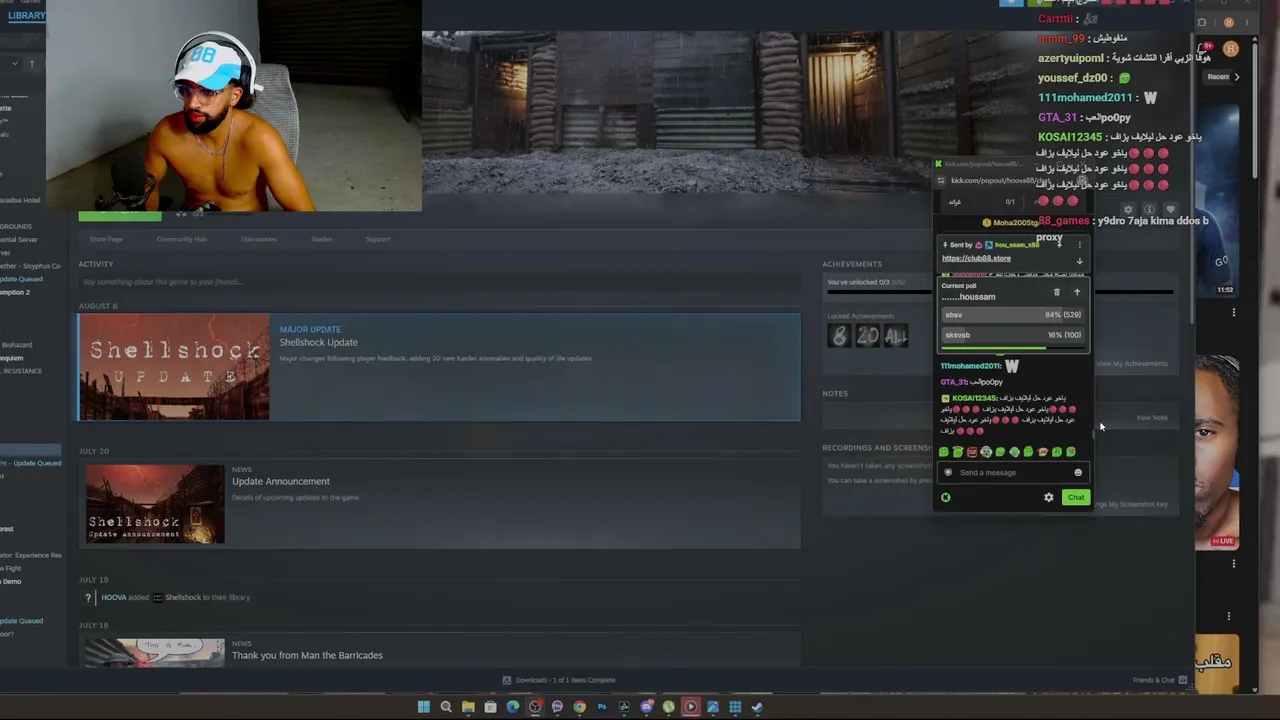Open File Explorer from the taskbar
Image resolution: width=1280 pixels, height=720 pixels.
[468, 707]
